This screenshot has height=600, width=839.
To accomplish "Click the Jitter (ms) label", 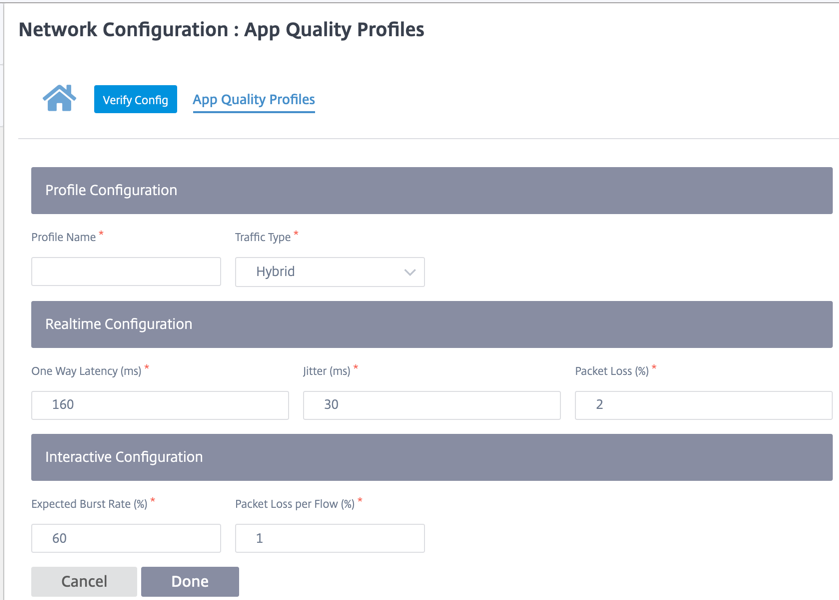I will 326,371.
